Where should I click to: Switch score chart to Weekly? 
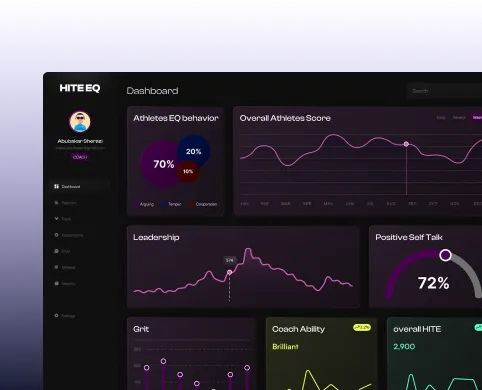click(459, 117)
